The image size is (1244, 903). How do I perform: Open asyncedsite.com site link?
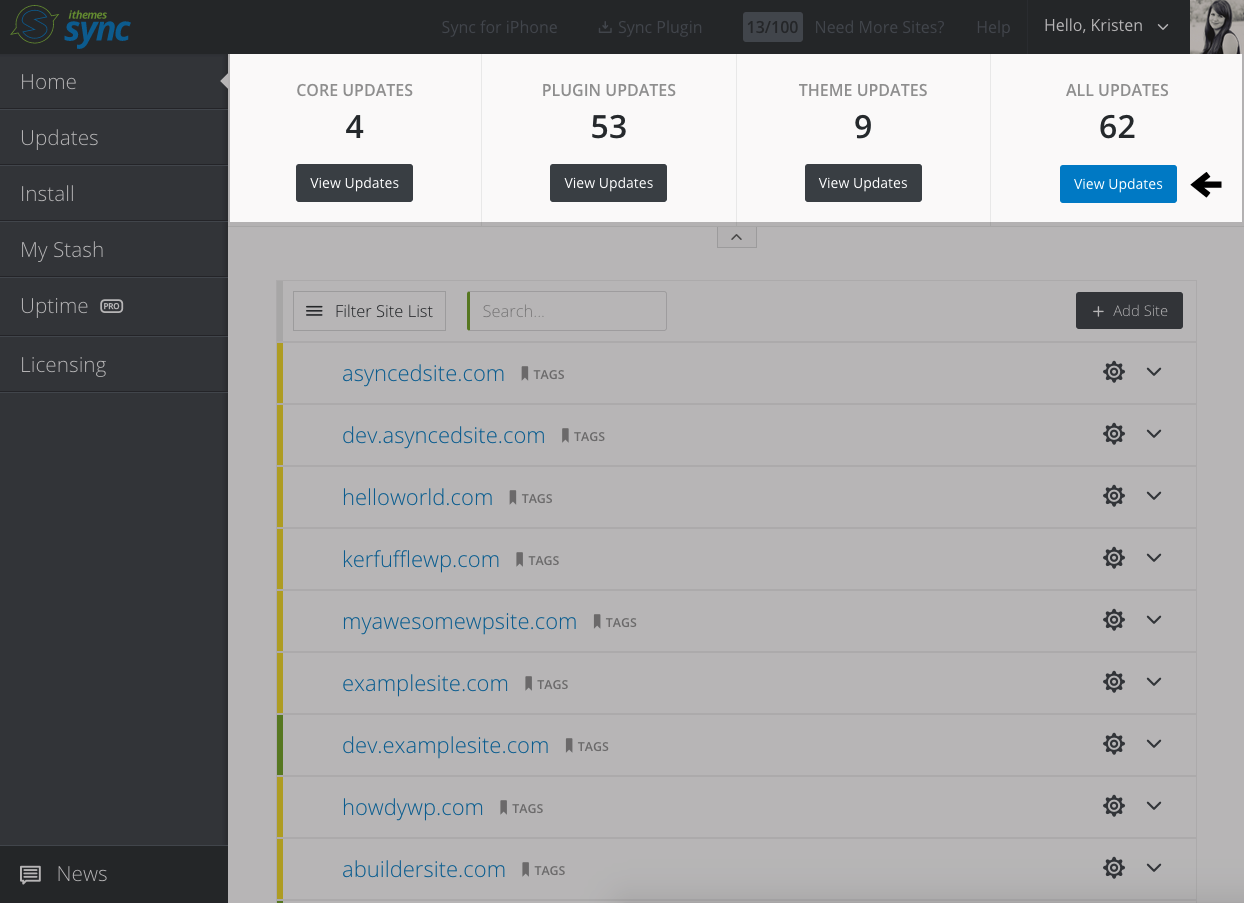423,374
